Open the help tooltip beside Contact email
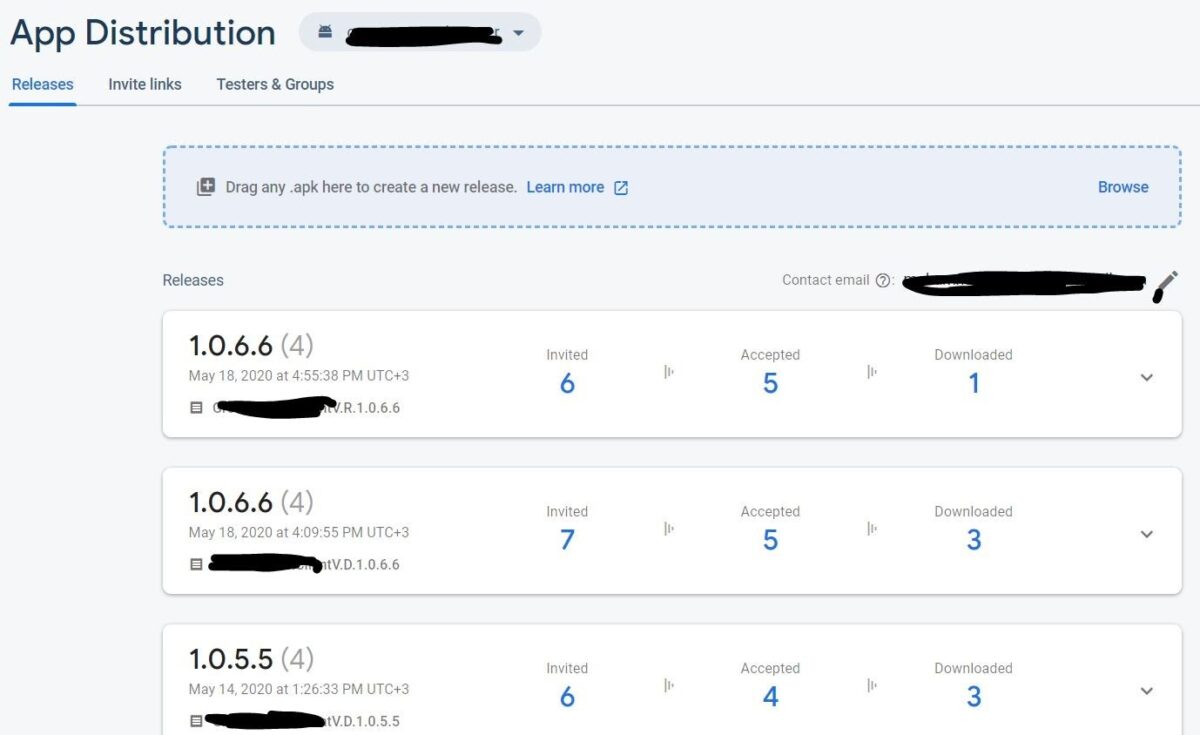 point(885,281)
